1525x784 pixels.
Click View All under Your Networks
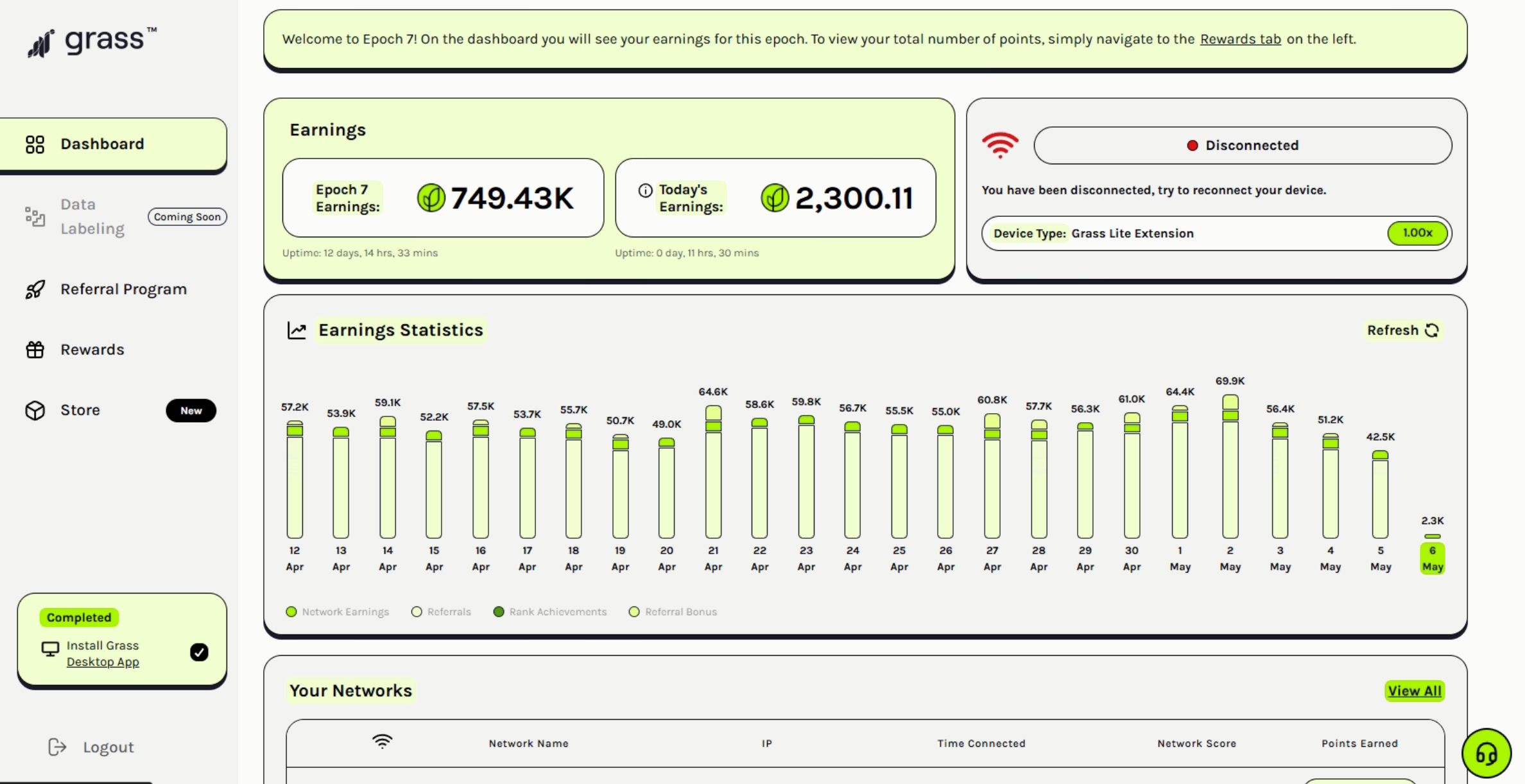click(1415, 691)
